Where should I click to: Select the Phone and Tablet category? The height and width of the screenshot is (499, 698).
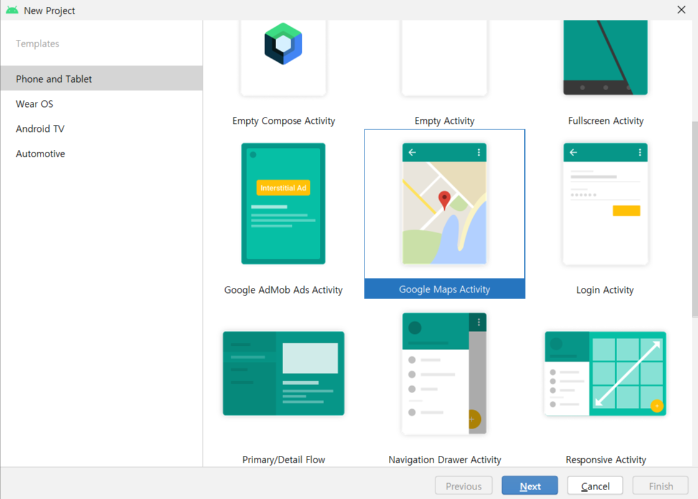(x=101, y=79)
